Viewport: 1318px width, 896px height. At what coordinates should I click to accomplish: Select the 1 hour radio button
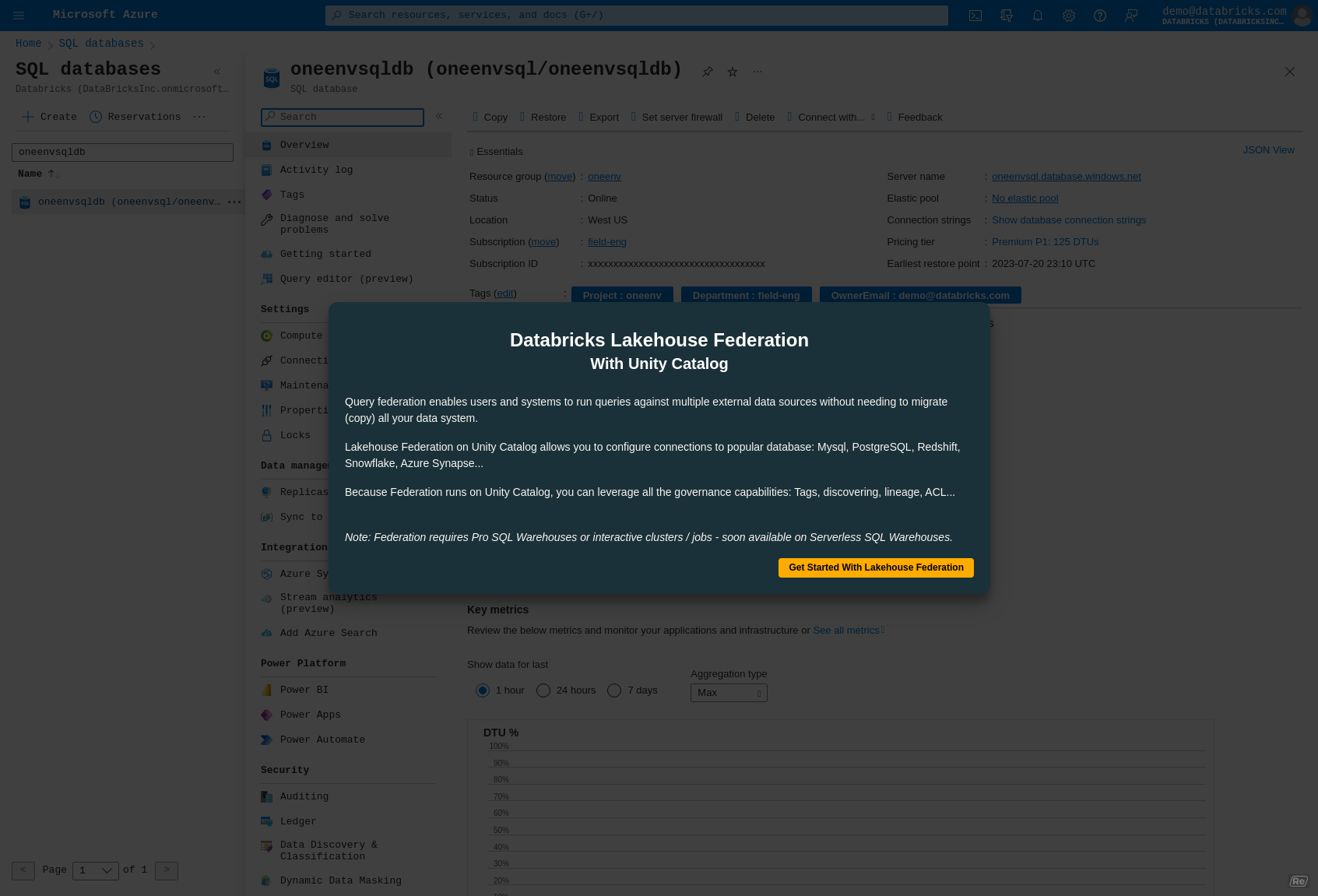(x=483, y=690)
